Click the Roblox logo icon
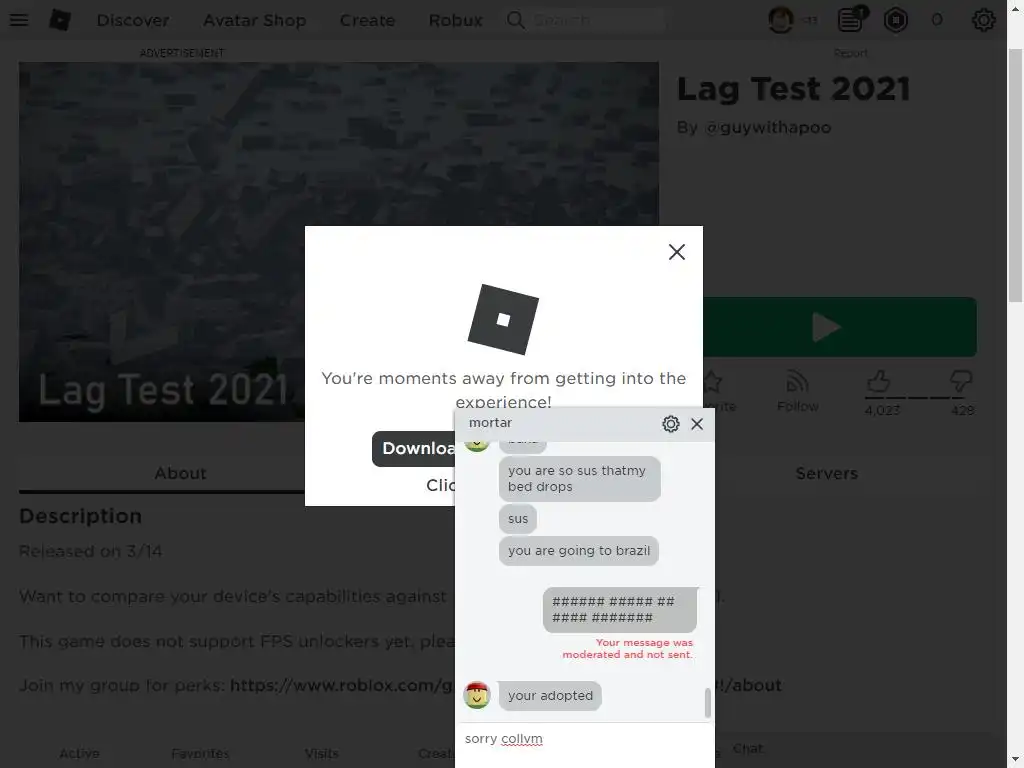This screenshot has width=1024, height=768. pos(59,20)
